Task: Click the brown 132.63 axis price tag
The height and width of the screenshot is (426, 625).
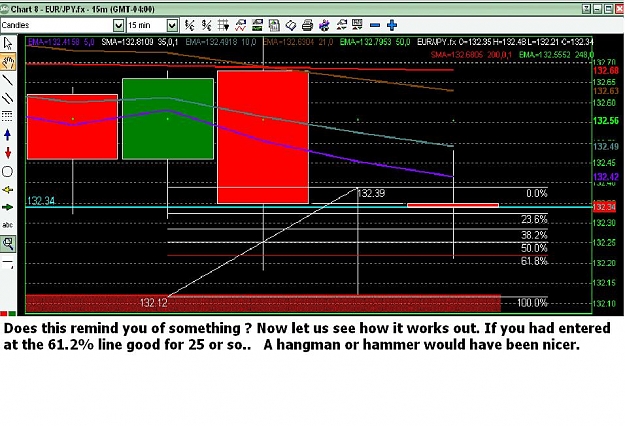Action: pyautogui.click(x=605, y=91)
